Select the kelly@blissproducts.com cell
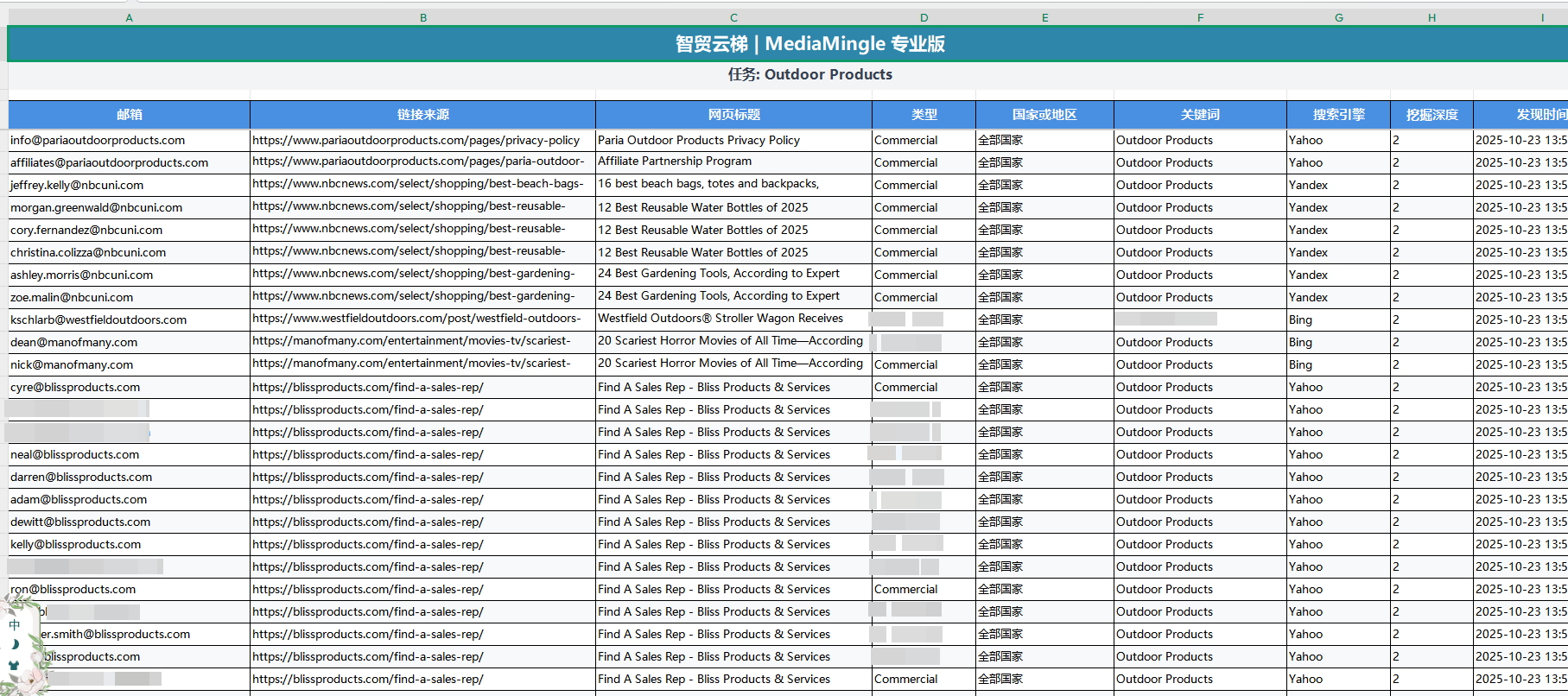Viewport: 1568px width, 696px height. (x=130, y=544)
